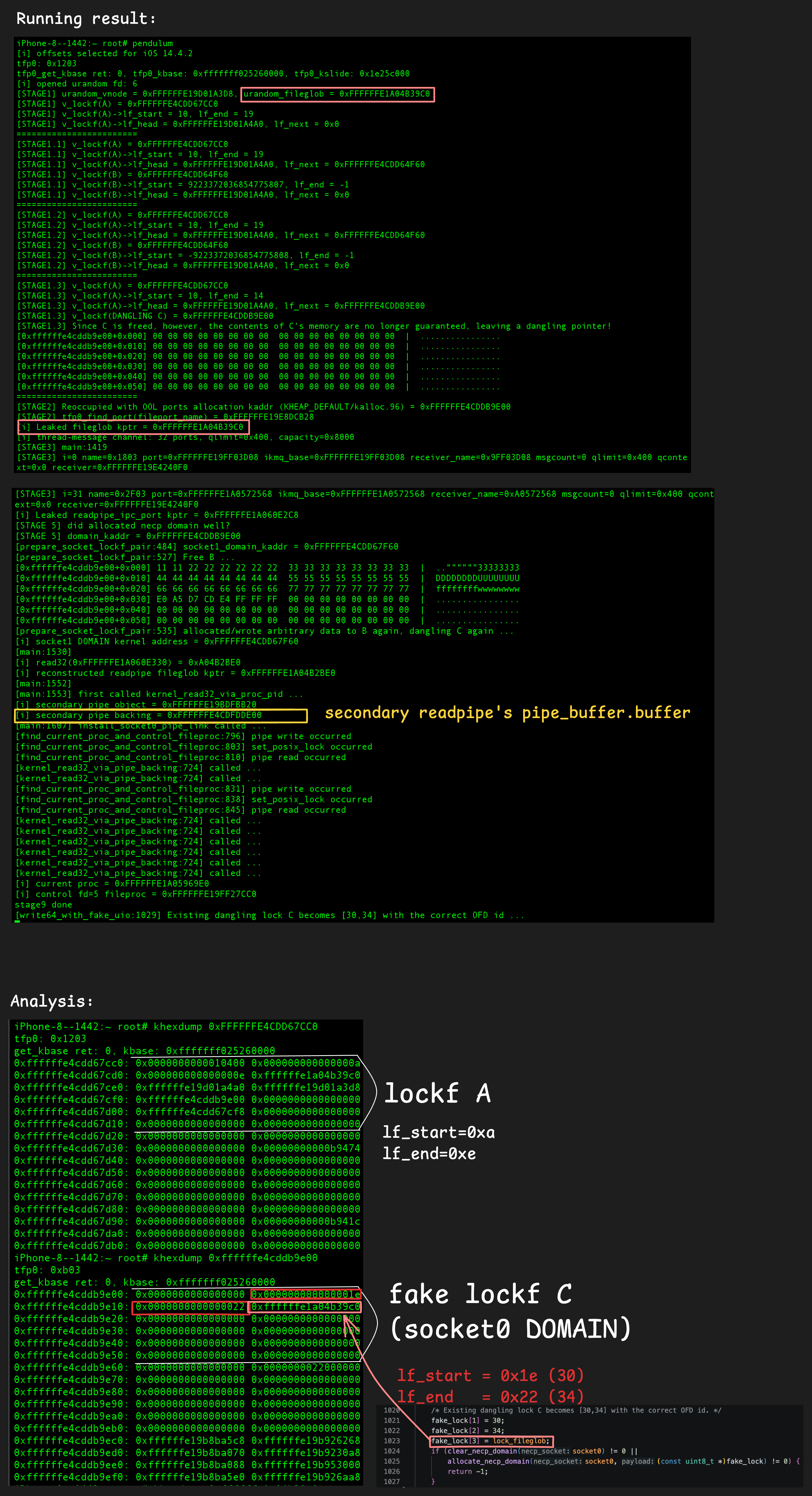Select '[i] secondary pipe backing = 0xFFFFFFE4CDFDDE00'
Screen dimensions: 812x1496
138,716
